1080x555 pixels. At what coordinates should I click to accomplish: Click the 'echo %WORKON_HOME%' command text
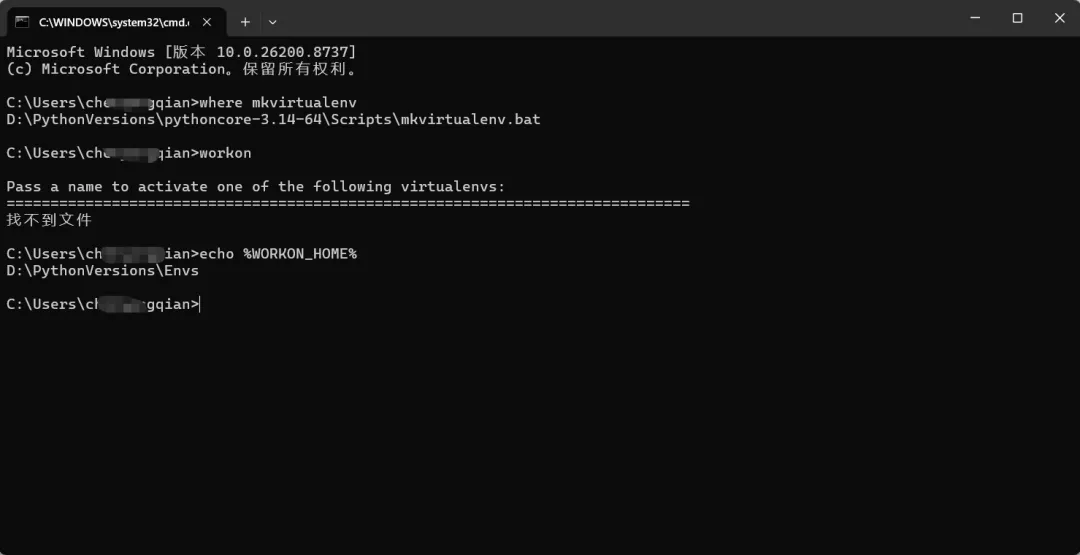pos(278,253)
